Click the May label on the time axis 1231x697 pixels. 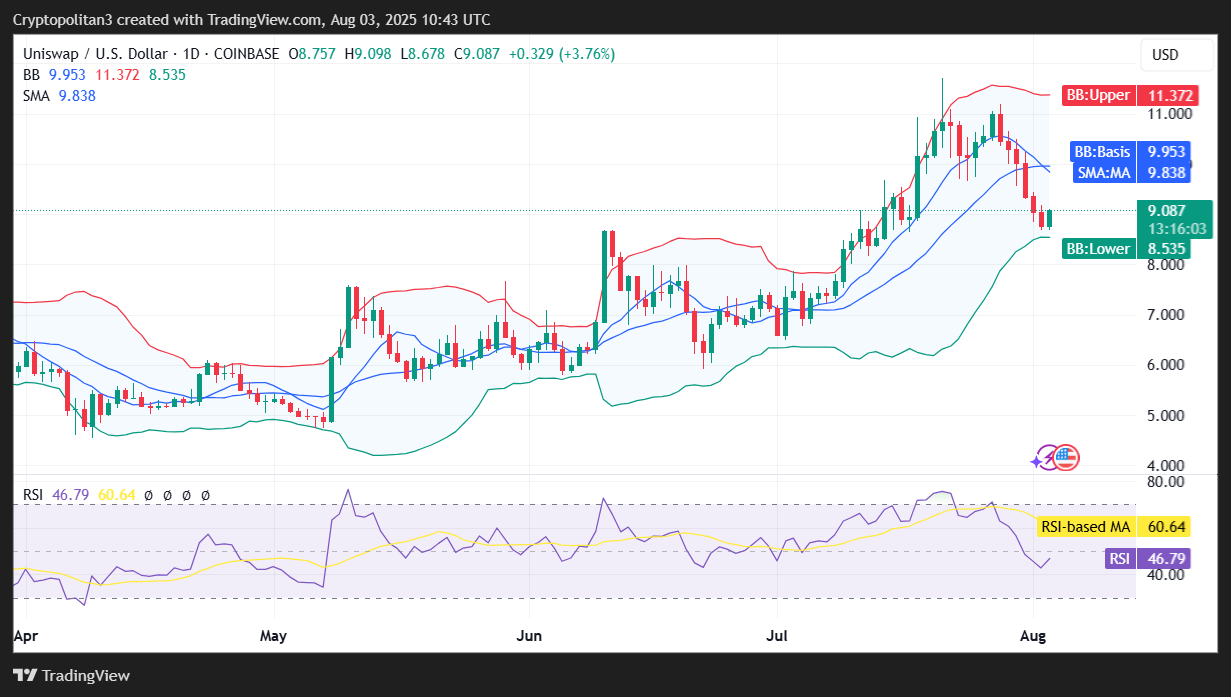[273, 634]
